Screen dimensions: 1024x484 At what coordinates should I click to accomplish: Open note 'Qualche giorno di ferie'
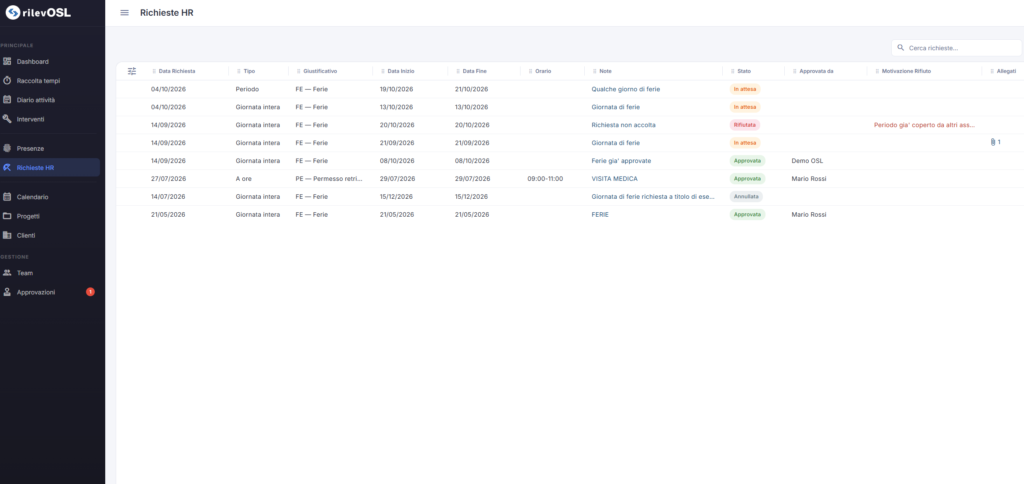coord(626,89)
